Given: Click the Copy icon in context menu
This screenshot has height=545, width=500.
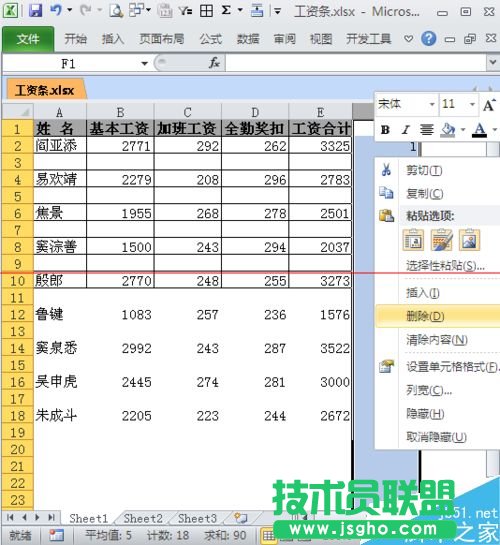Looking at the screenshot, I should pyautogui.click(x=386, y=193).
